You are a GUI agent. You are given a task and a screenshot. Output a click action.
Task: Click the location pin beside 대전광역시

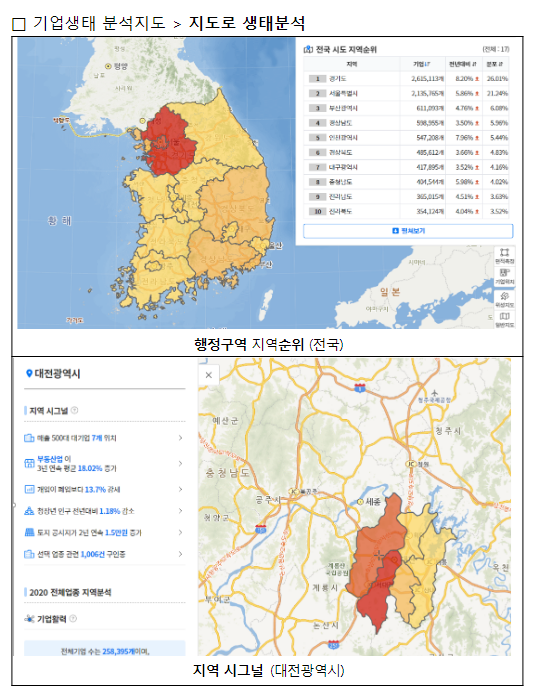(29, 373)
